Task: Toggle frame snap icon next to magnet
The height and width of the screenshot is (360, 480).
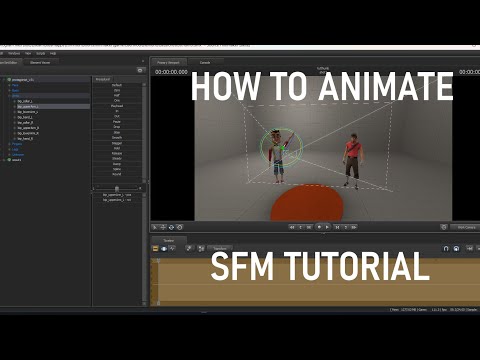Action: pos(456,249)
